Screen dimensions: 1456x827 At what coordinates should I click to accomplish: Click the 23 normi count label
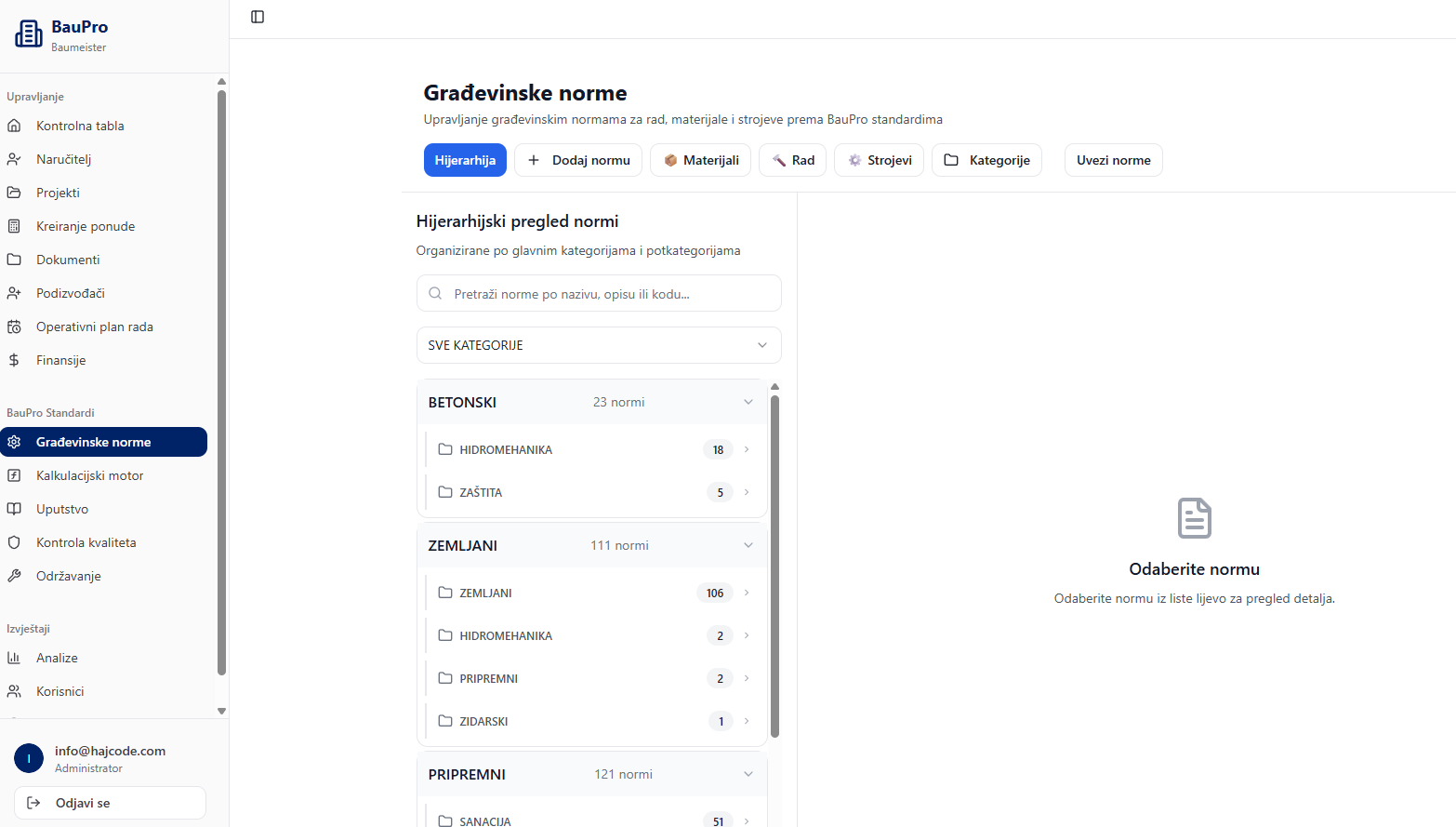(618, 402)
